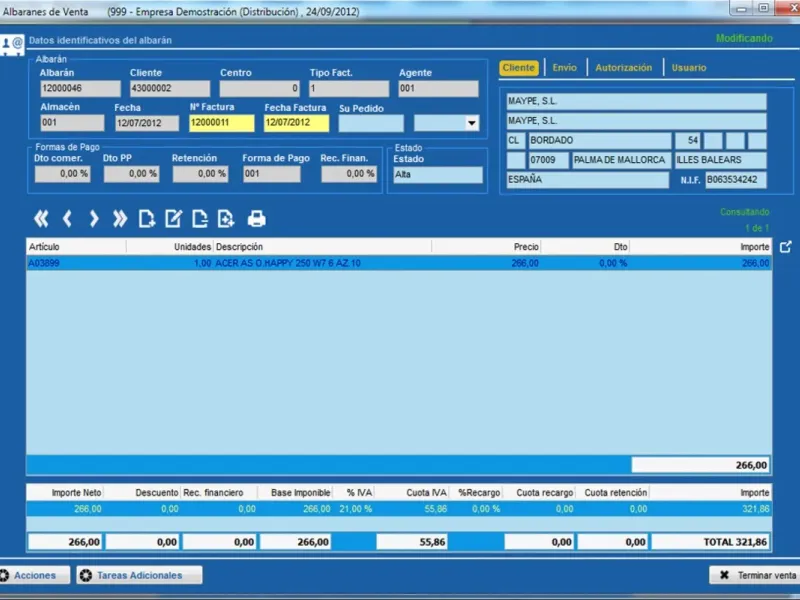The image size is (800, 600).
Task: Click the Estado field showing Alta
Action: coord(438,174)
